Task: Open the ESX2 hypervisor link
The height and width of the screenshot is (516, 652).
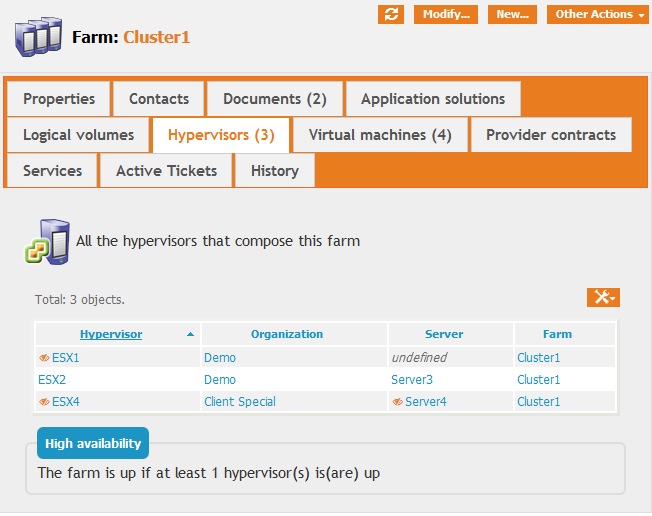Action: (x=52, y=380)
